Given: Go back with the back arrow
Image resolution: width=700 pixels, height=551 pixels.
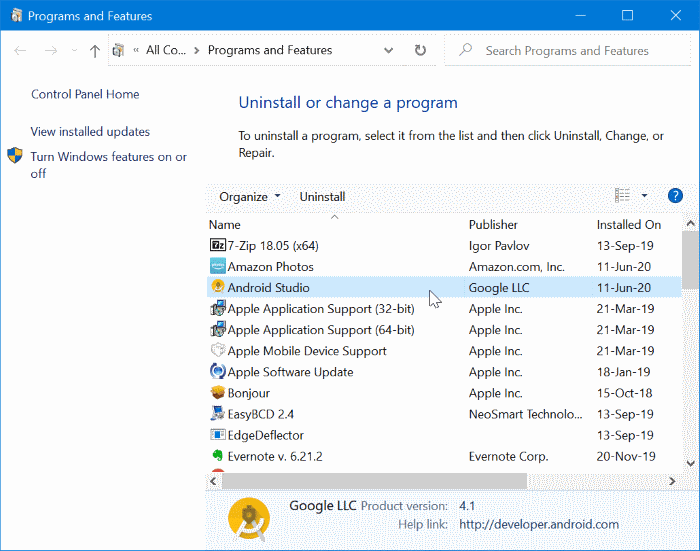Looking at the screenshot, I should coord(20,50).
